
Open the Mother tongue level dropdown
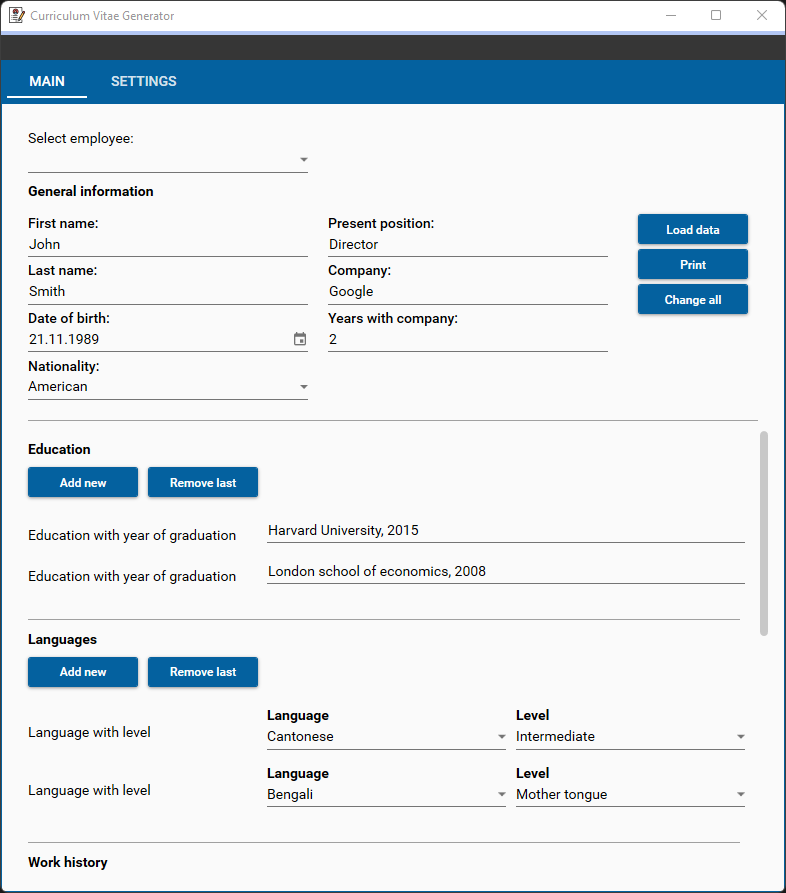tap(630, 794)
